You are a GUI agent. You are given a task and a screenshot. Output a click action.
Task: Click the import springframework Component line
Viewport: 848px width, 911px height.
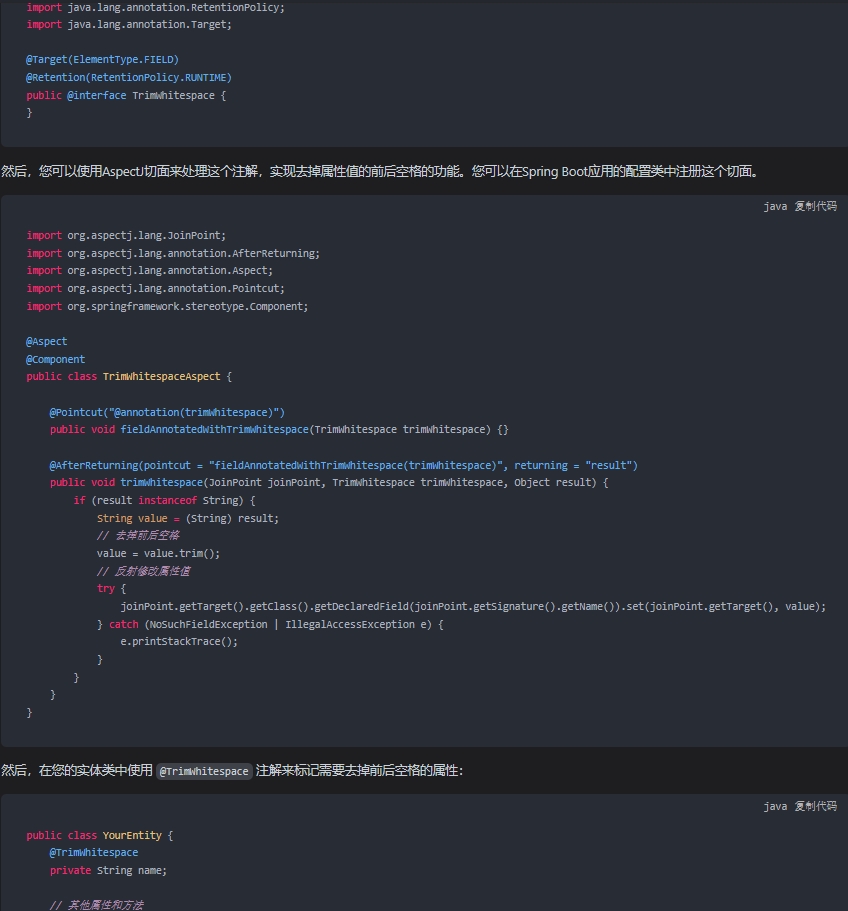click(x=167, y=307)
